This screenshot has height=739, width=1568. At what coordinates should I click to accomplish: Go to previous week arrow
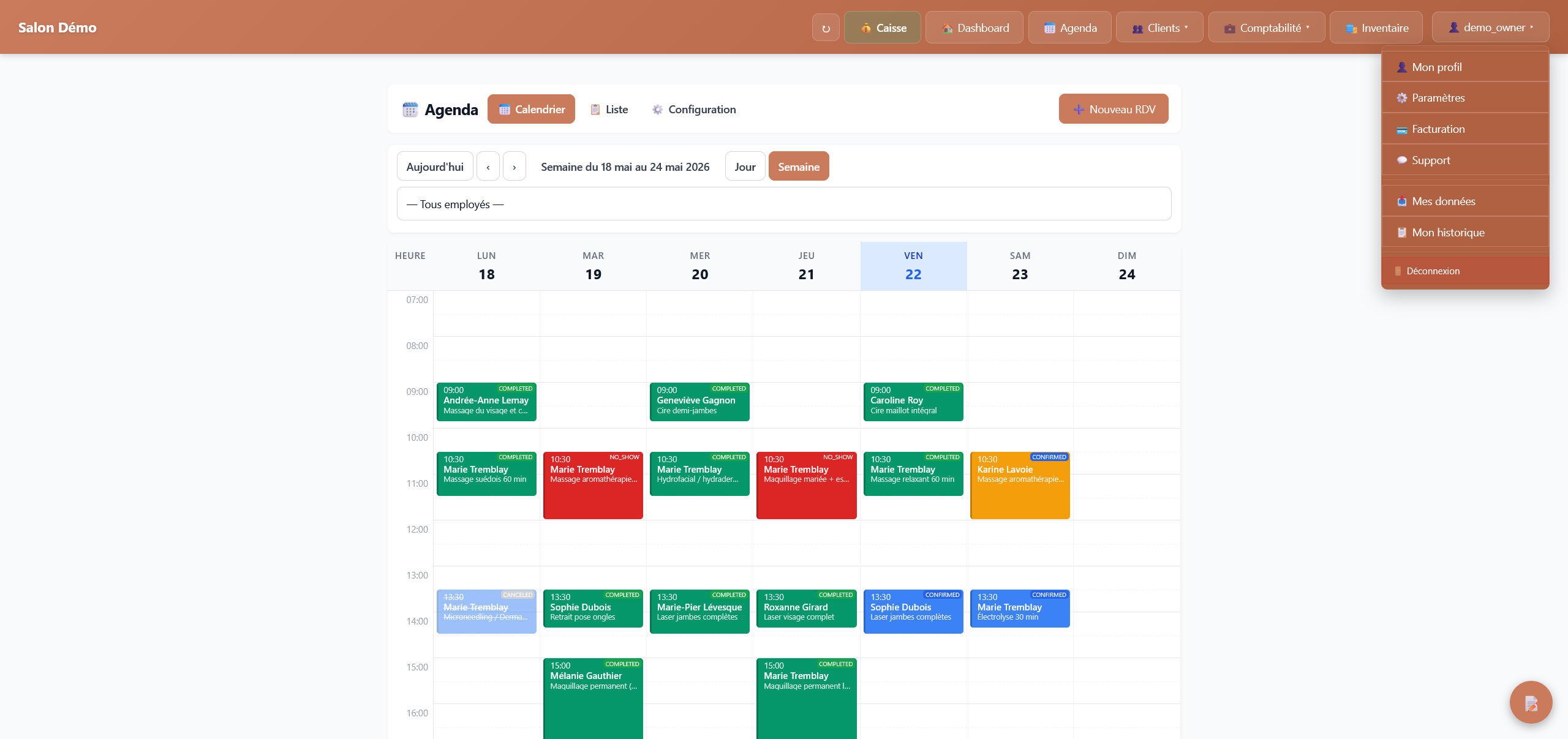[488, 167]
